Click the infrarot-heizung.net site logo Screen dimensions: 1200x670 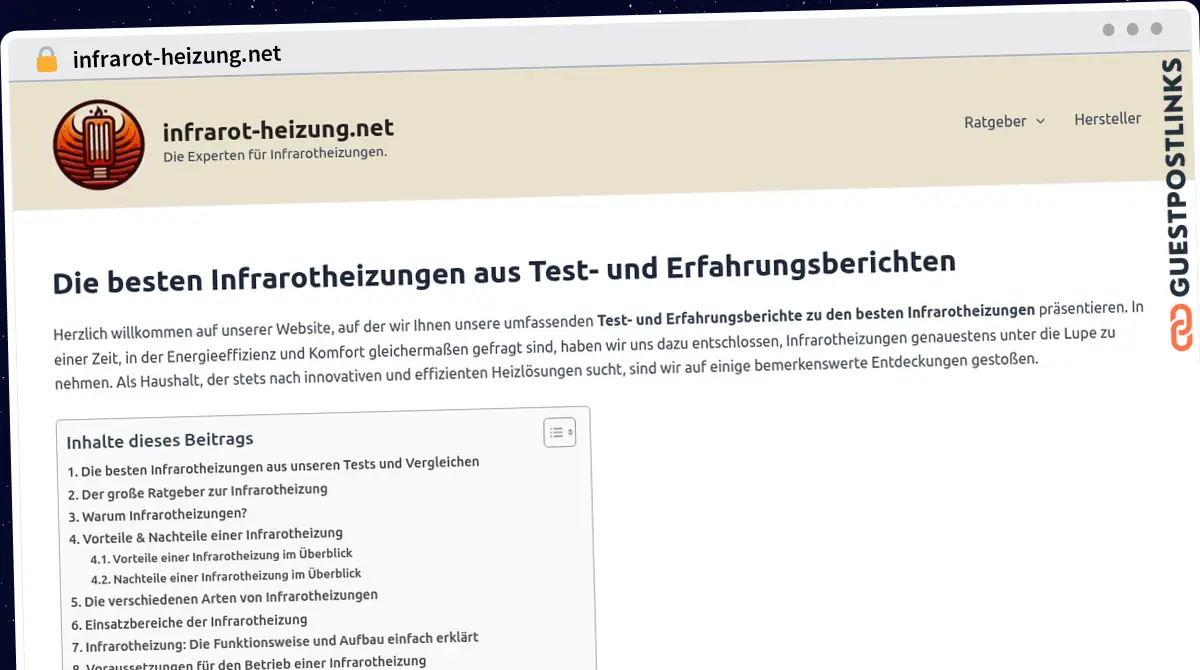[x=99, y=145]
